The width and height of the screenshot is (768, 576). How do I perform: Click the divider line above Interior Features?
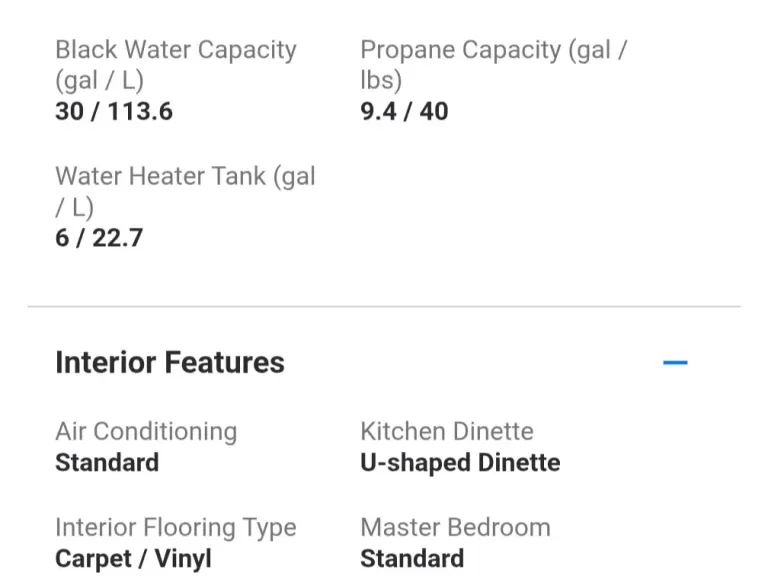coord(384,306)
